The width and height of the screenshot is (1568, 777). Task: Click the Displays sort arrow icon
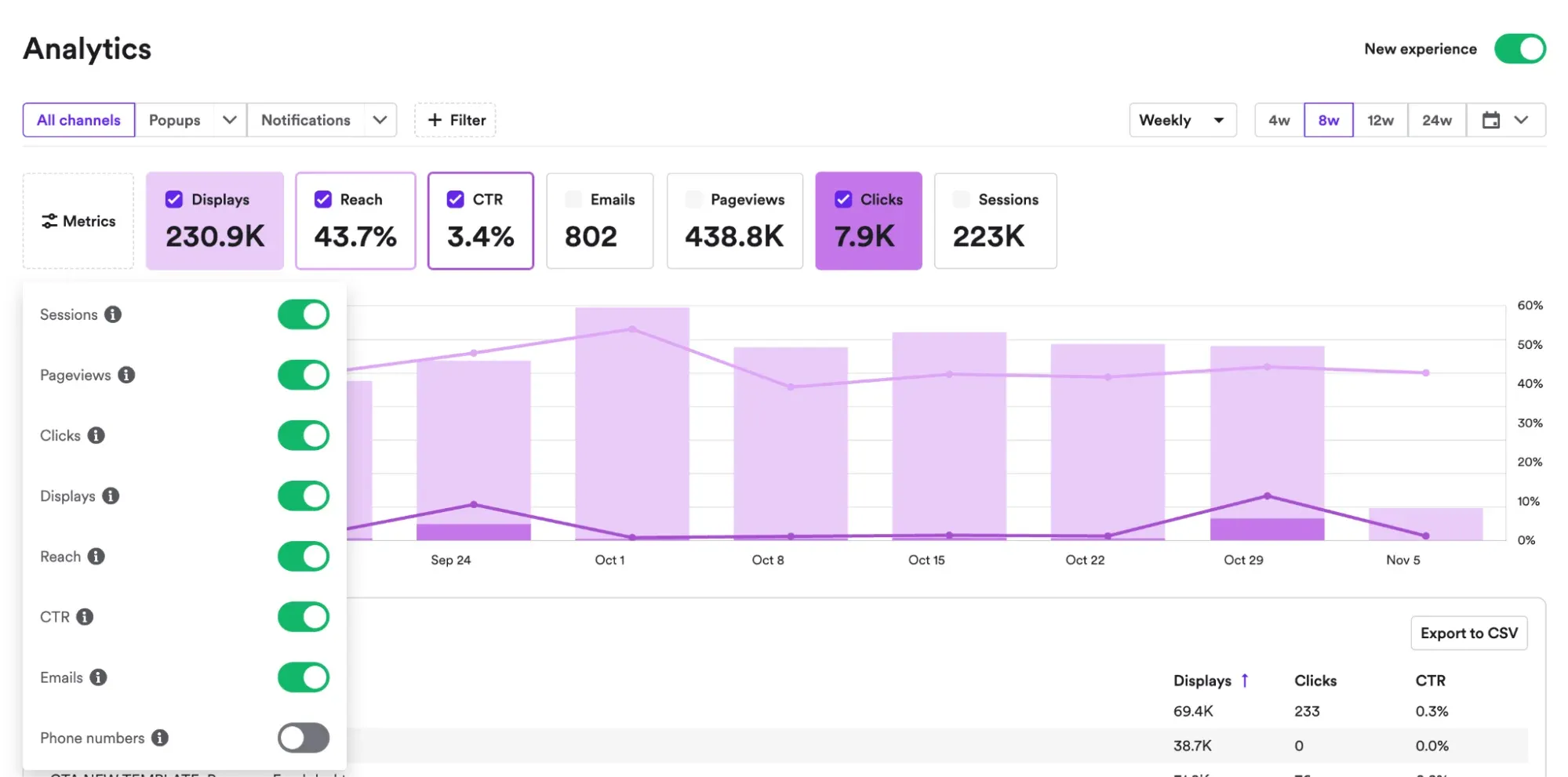click(1245, 681)
